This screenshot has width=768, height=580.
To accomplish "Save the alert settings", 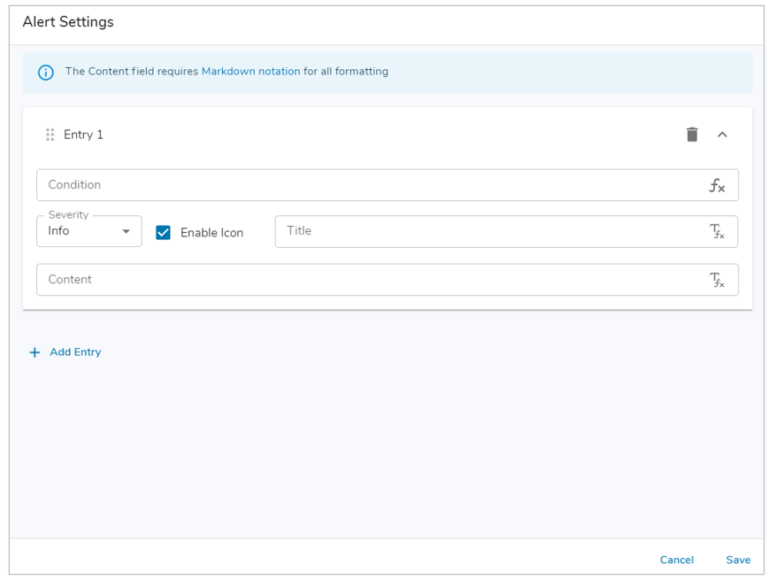I will 738,560.
